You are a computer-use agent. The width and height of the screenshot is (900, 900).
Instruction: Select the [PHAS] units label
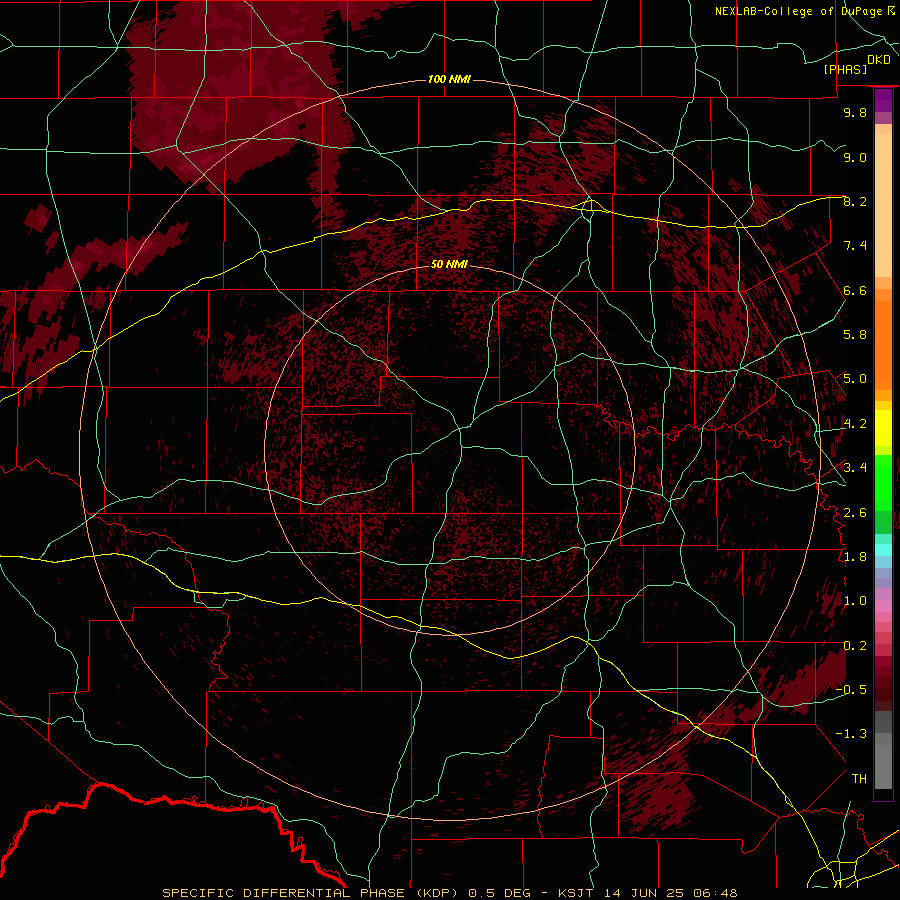pyautogui.click(x=845, y=69)
